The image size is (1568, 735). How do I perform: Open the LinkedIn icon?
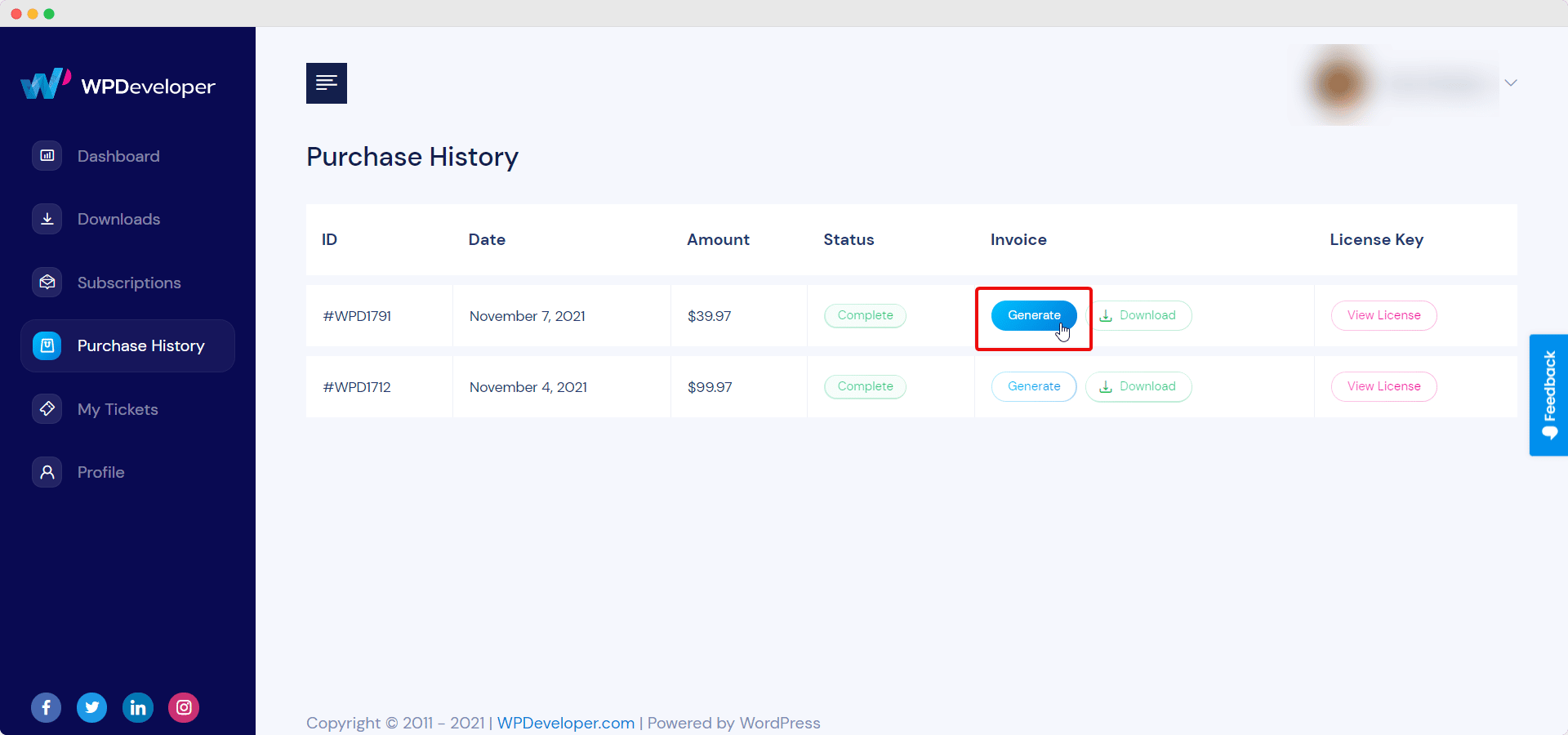[x=137, y=707]
